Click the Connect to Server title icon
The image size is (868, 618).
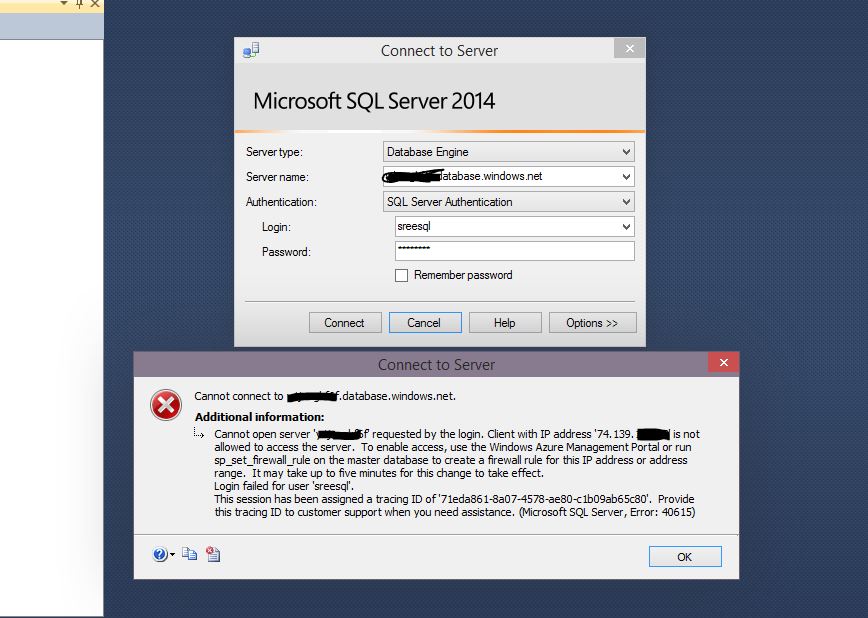(x=251, y=50)
